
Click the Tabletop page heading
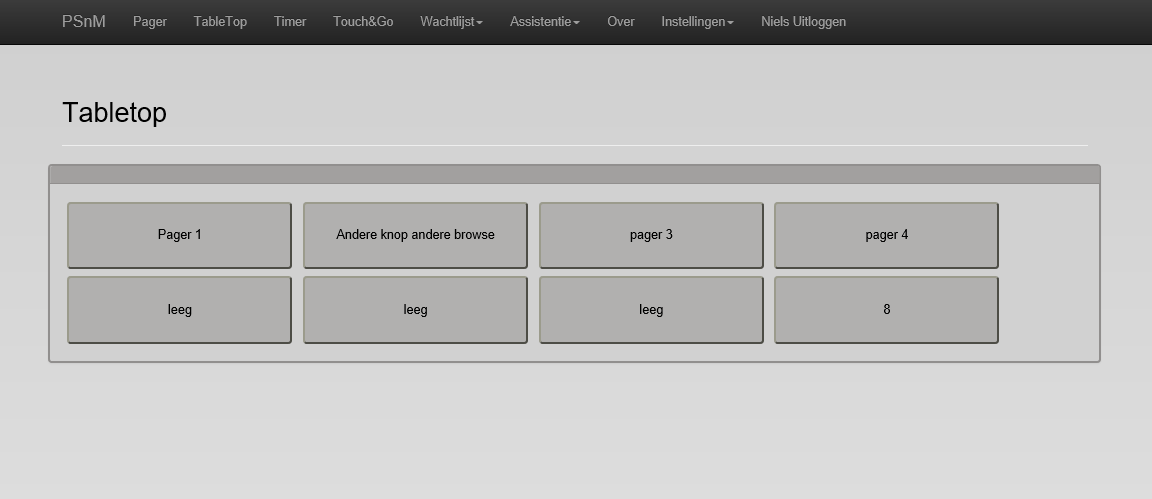tap(114, 113)
